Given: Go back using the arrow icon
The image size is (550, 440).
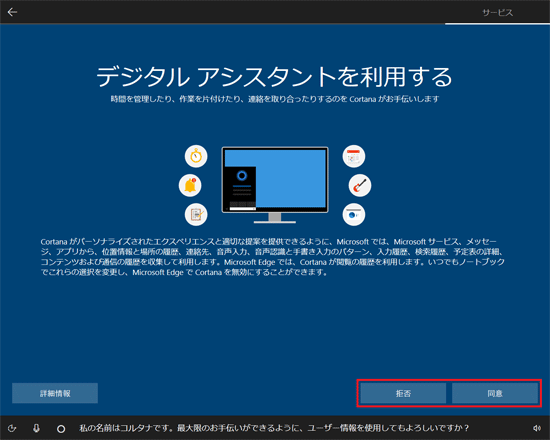Looking at the screenshot, I should point(12,12).
